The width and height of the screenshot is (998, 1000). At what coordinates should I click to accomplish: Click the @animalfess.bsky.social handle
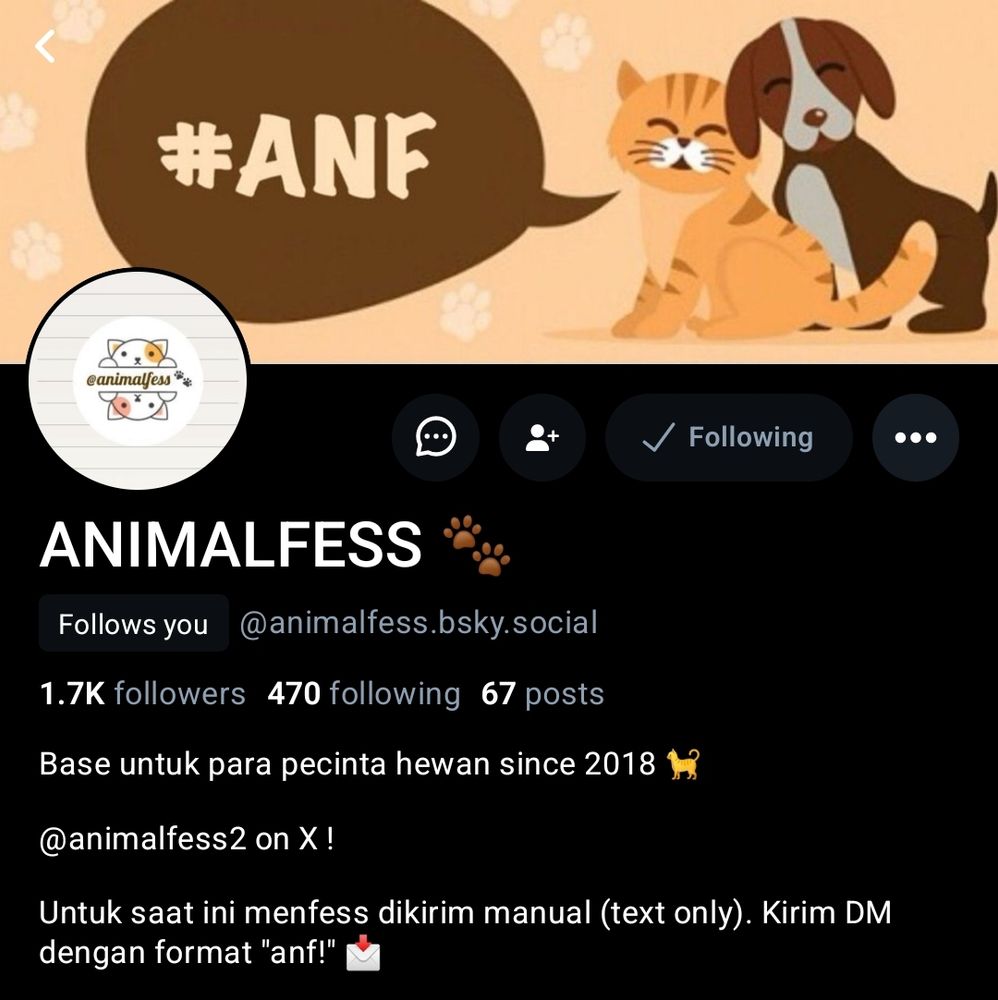tap(419, 623)
